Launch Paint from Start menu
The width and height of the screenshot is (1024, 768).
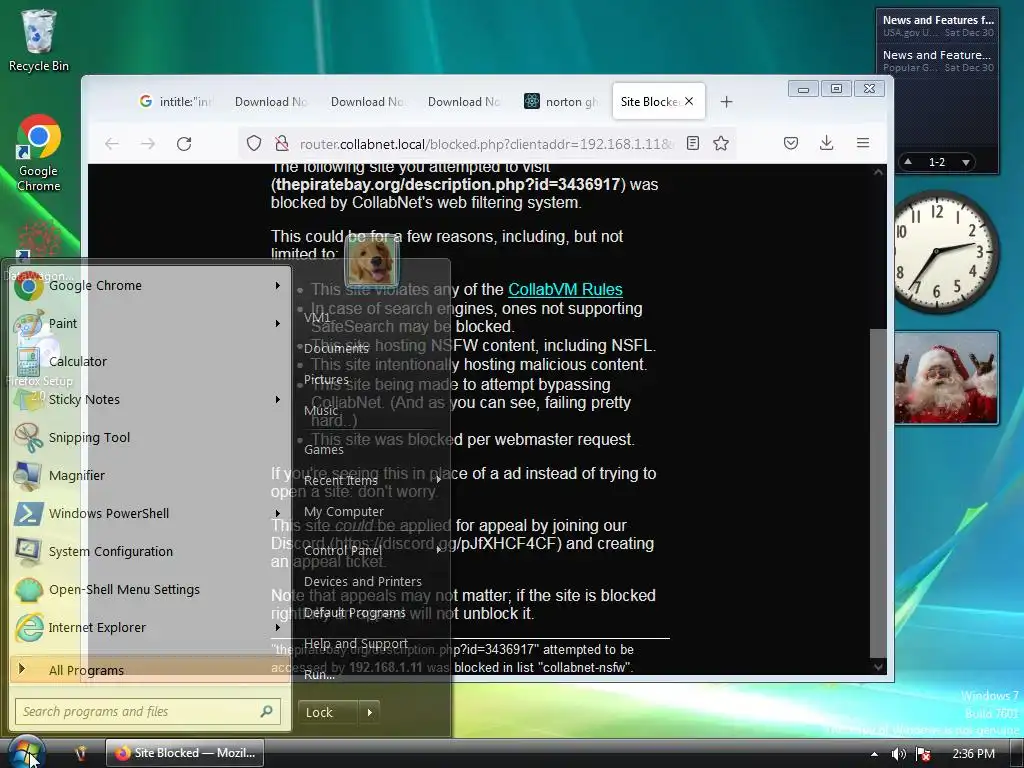click(150, 323)
